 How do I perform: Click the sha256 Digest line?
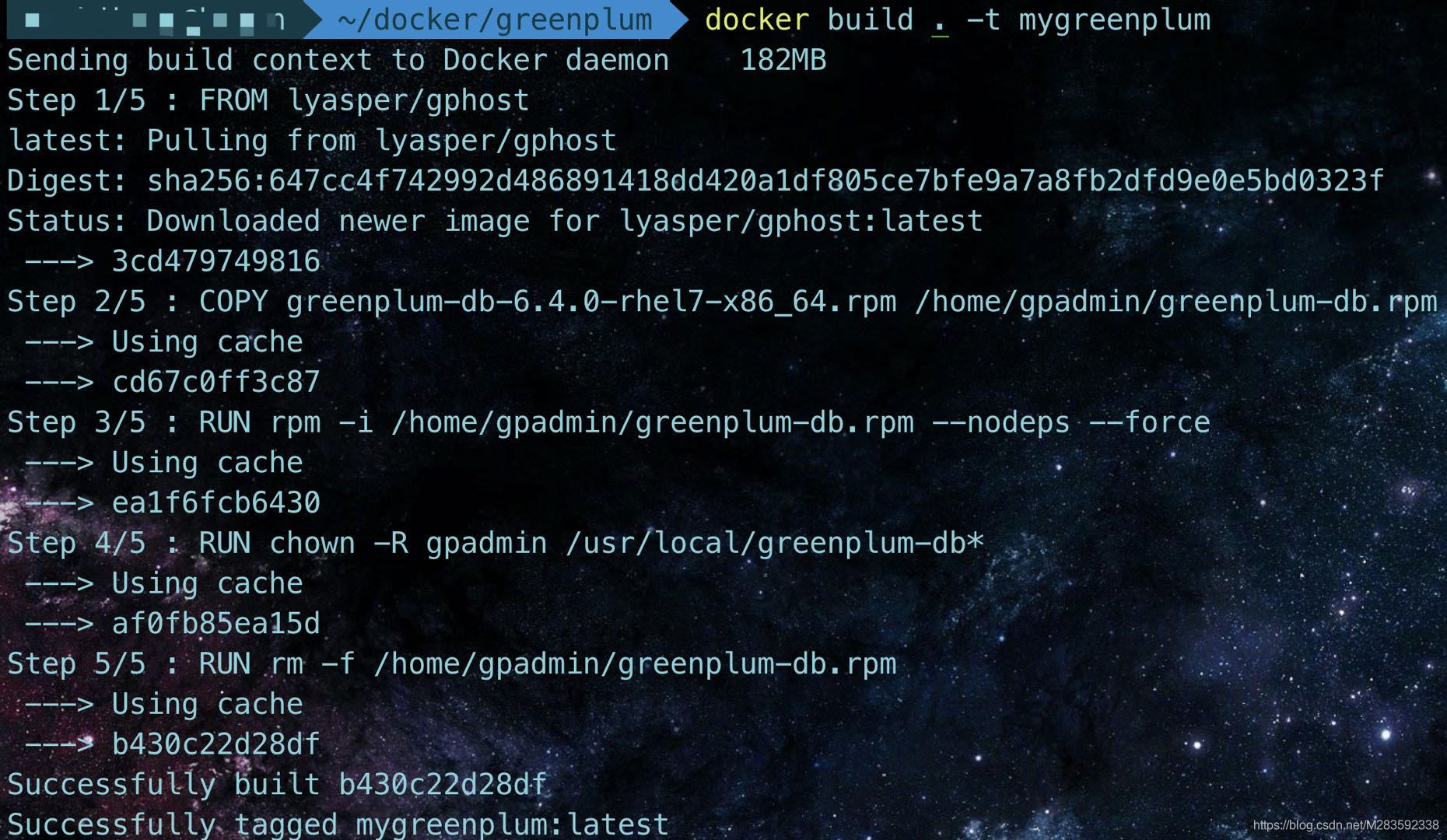[695, 181]
